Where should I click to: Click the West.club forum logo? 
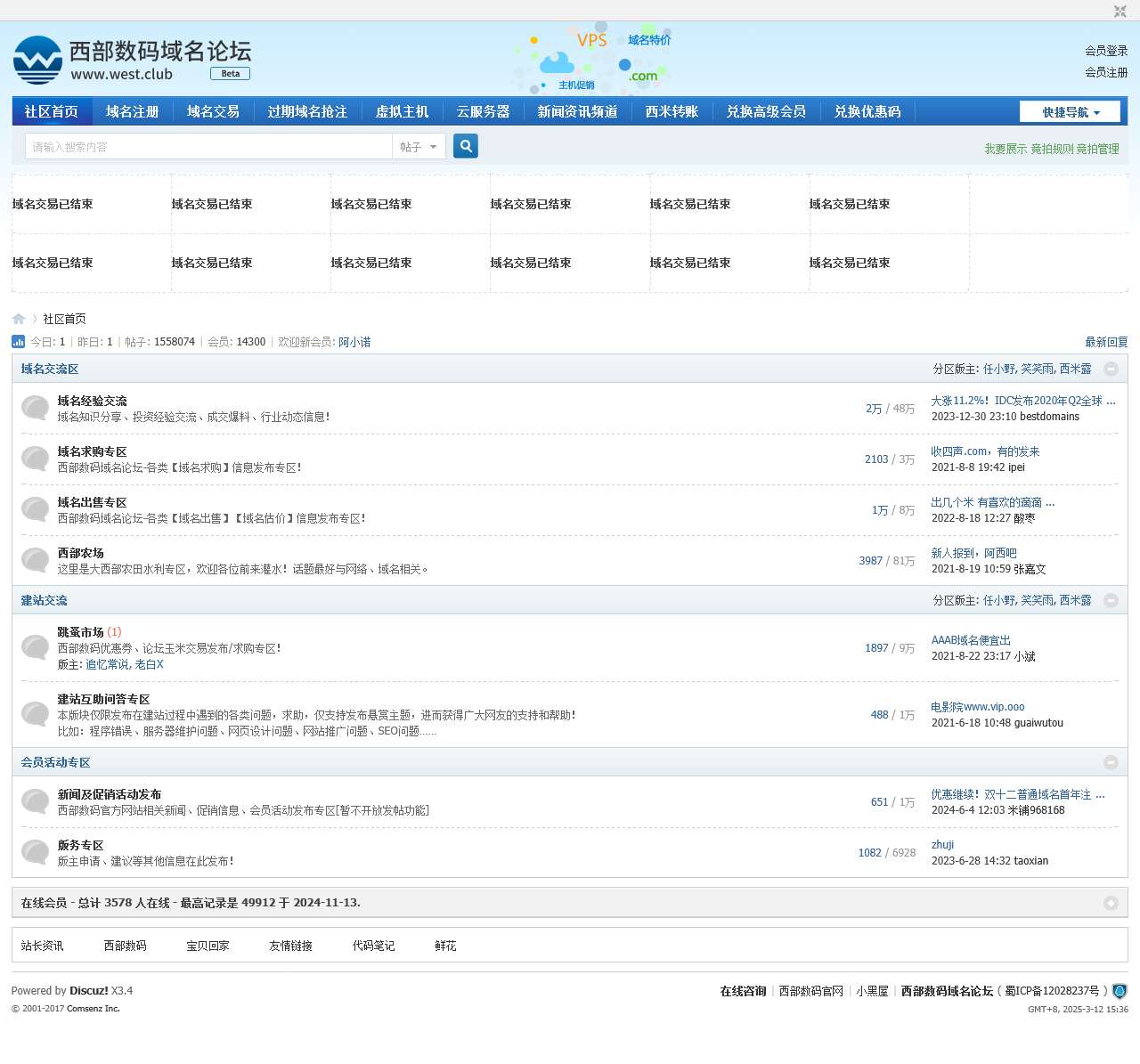point(132,60)
